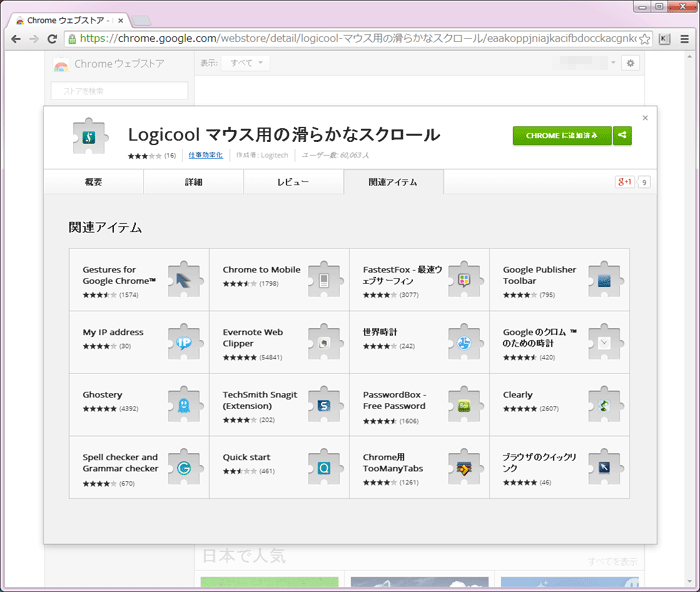Screen dimensions: 700x592
Task: Click the address bar URL
Action: [x=357, y=39]
